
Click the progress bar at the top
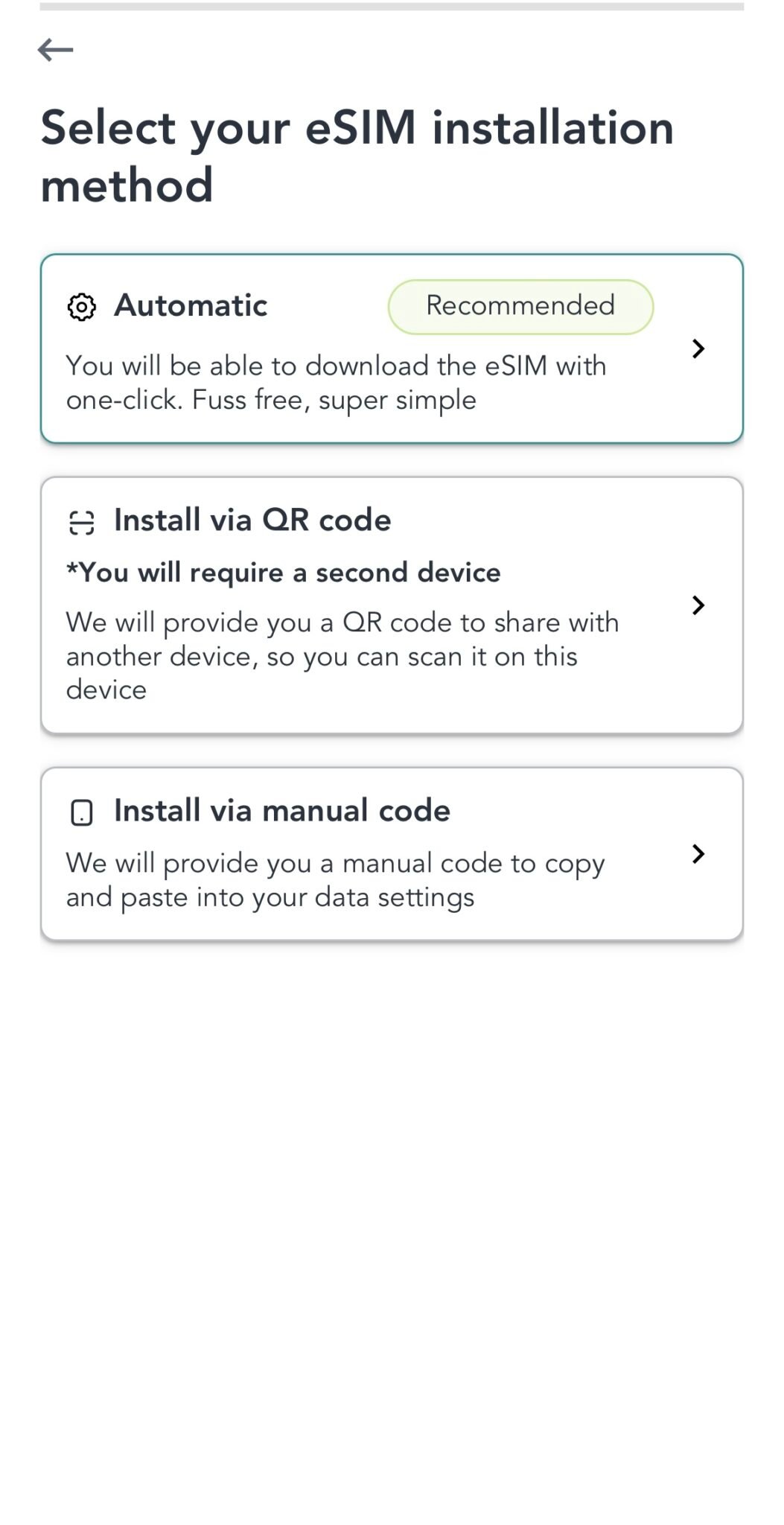392,7
